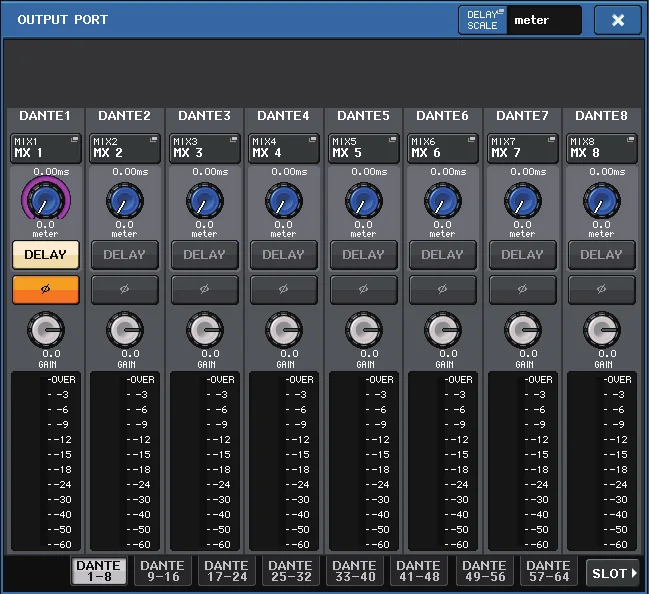Switch to the DANTE 25-32 tab
The image size is (649, 594).
[x=291, y=571]
